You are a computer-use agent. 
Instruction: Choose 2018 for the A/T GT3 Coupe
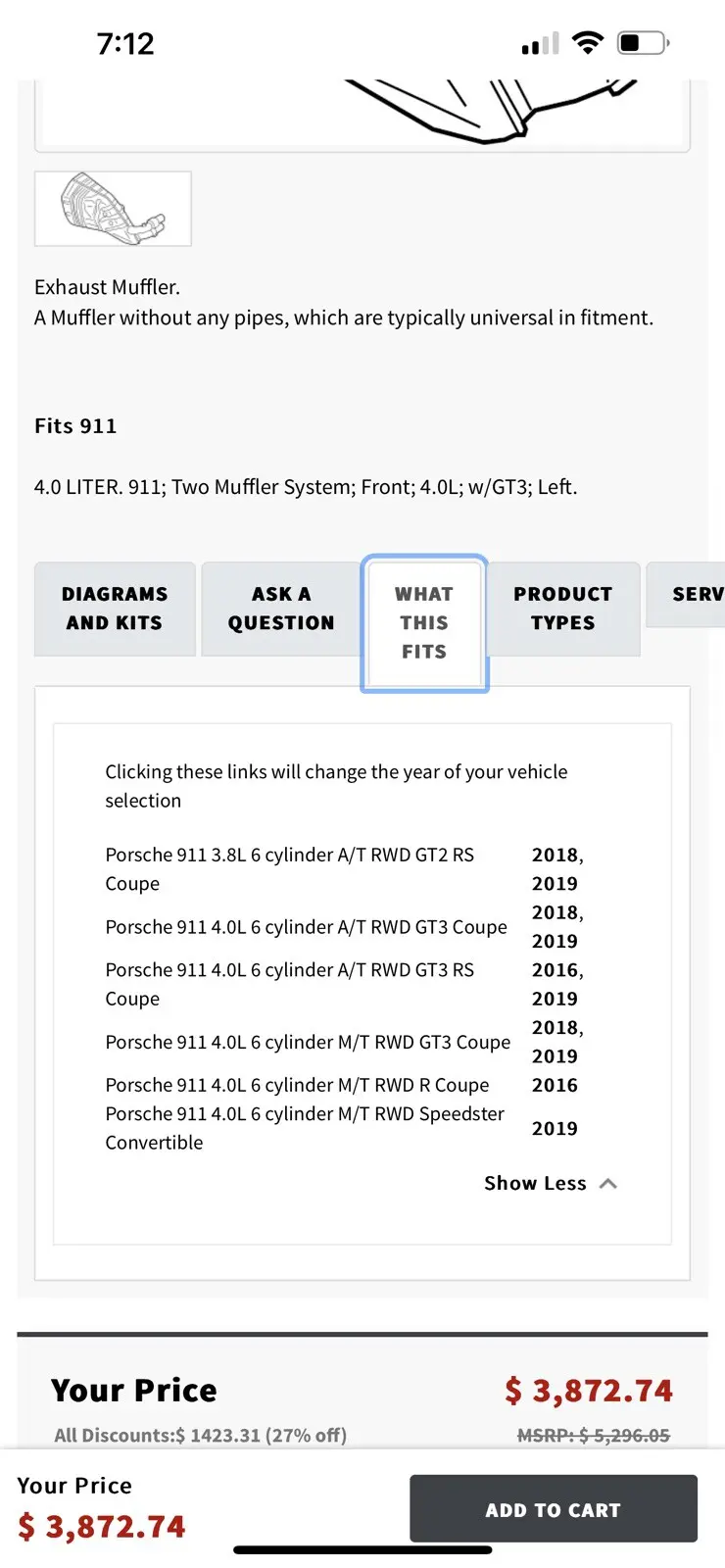(x=555, y=912)
